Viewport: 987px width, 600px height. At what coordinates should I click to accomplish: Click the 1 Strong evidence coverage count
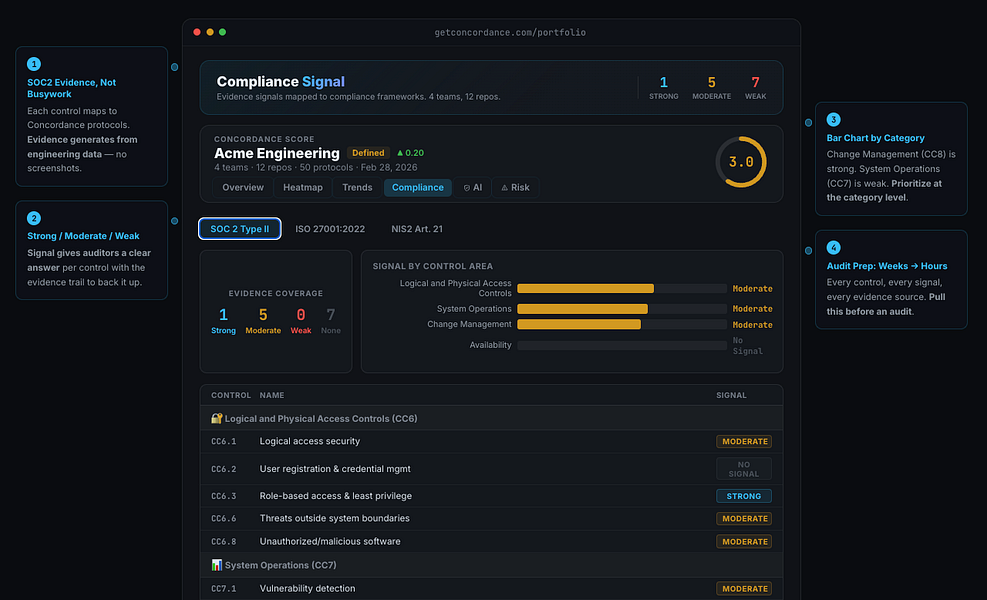(x=223, y=320)
